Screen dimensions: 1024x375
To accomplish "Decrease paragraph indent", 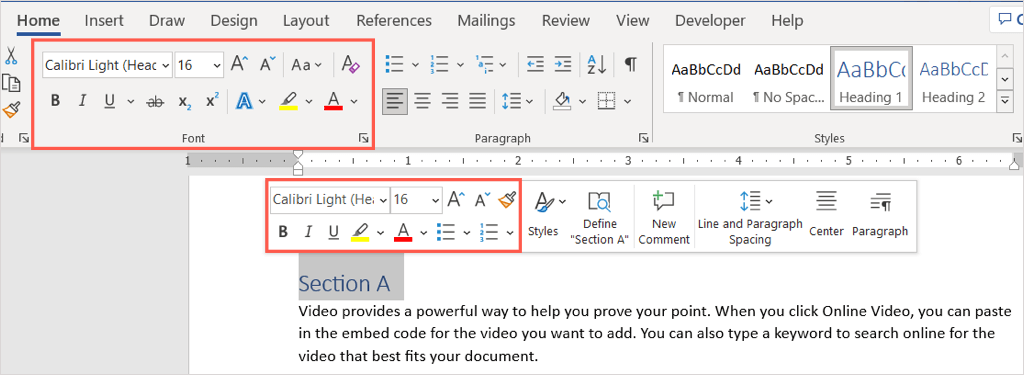I will 536,65.
